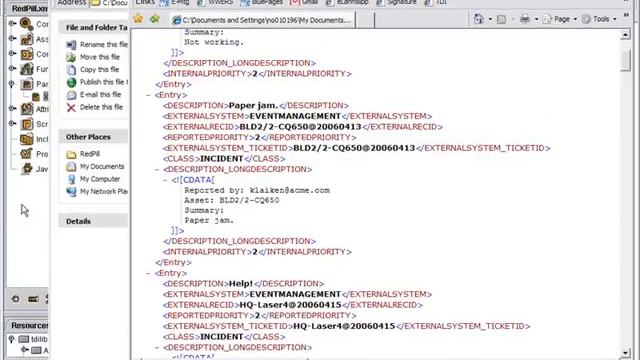Collapse the tdilib node under Resources
The height and width of the screenshot is (360, 640).
click(11, 339)
